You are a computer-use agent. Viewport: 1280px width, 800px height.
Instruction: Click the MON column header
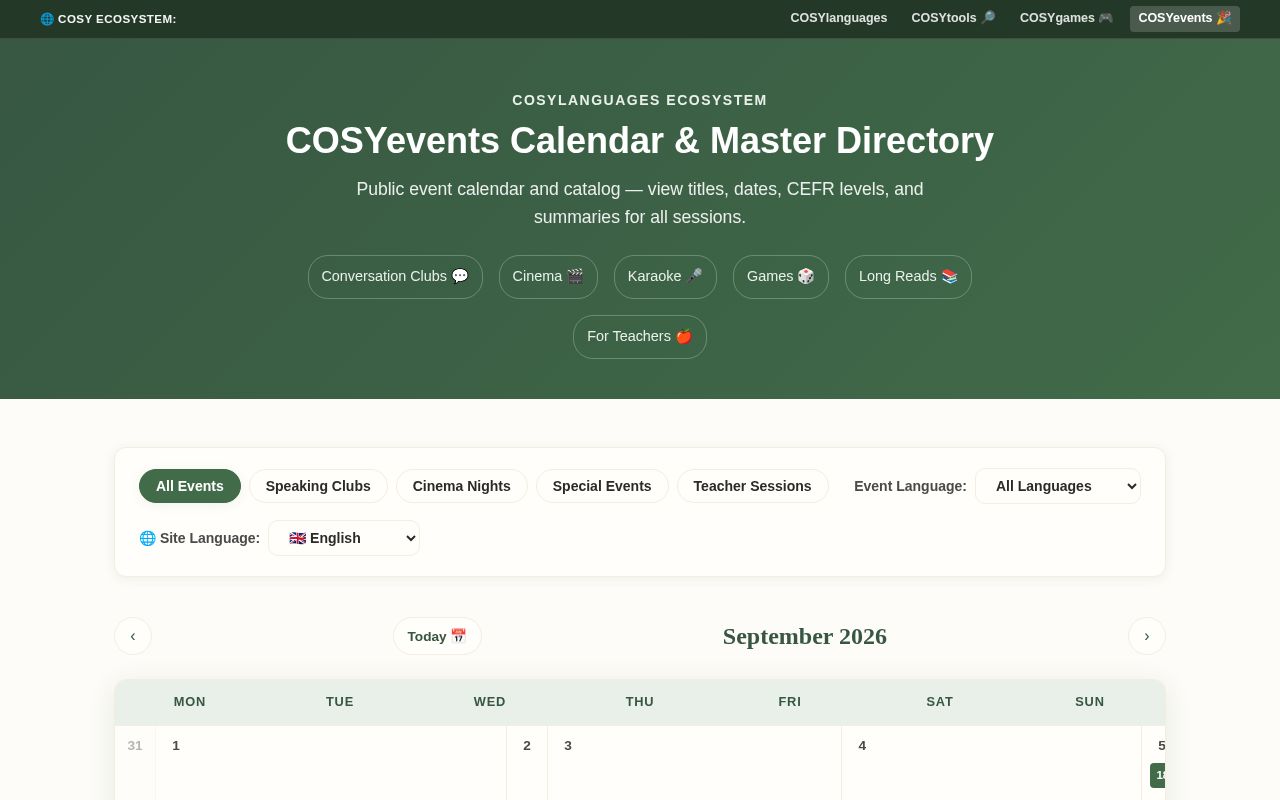(x=190, y=702)
